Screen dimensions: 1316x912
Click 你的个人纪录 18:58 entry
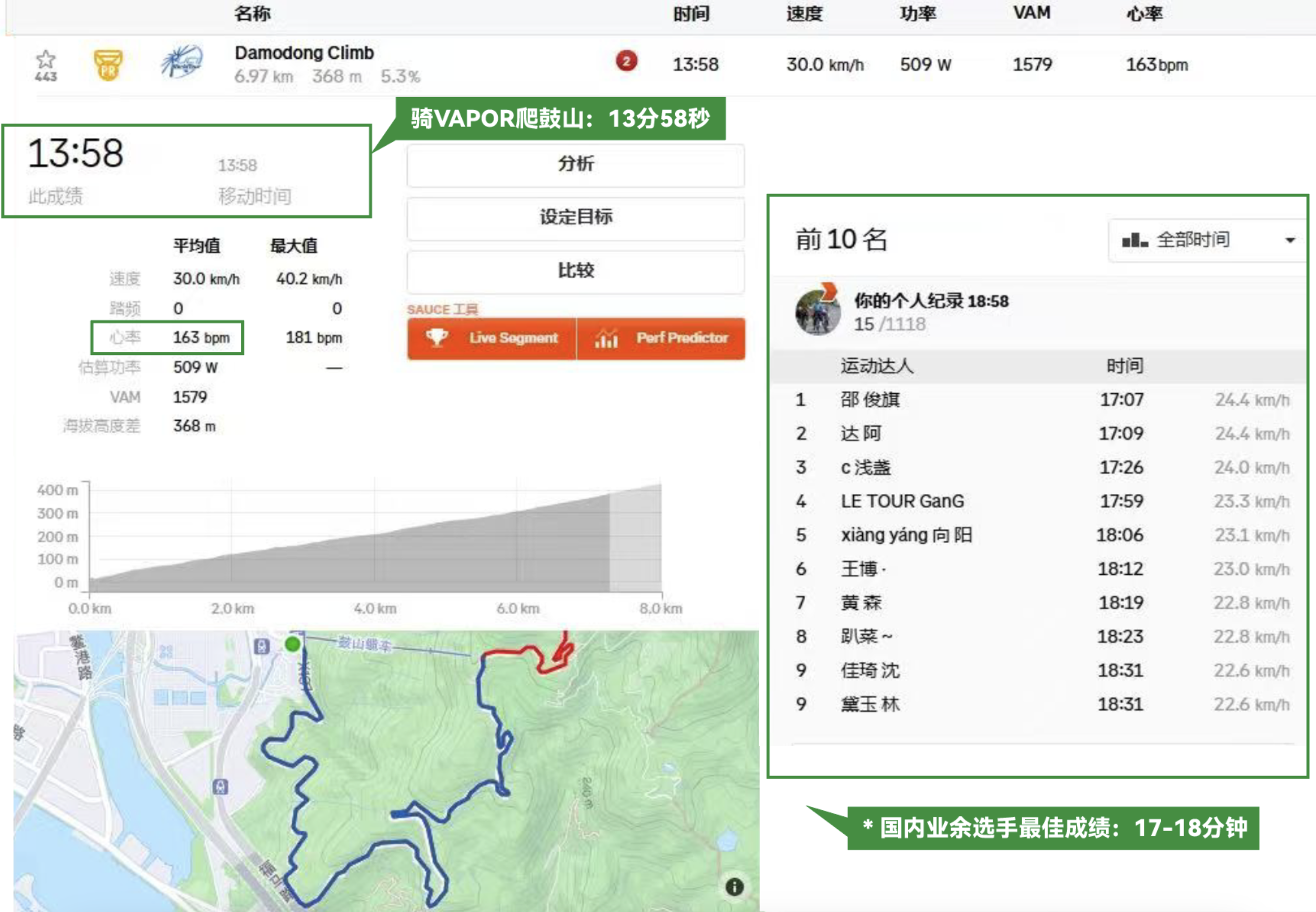tap(931, 301)
